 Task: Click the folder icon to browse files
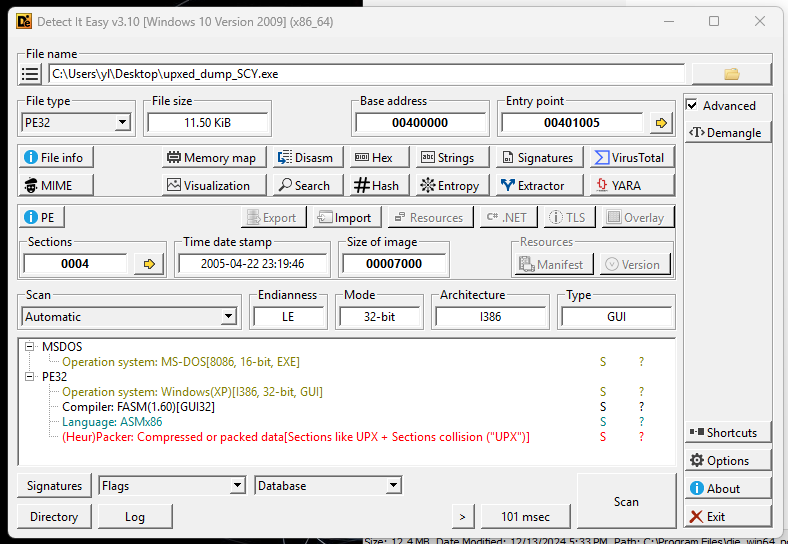tap(731, 73)
